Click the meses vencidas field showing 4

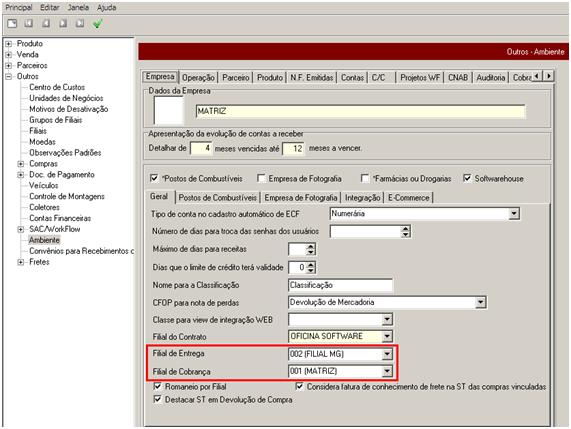(x=201, y=148)
